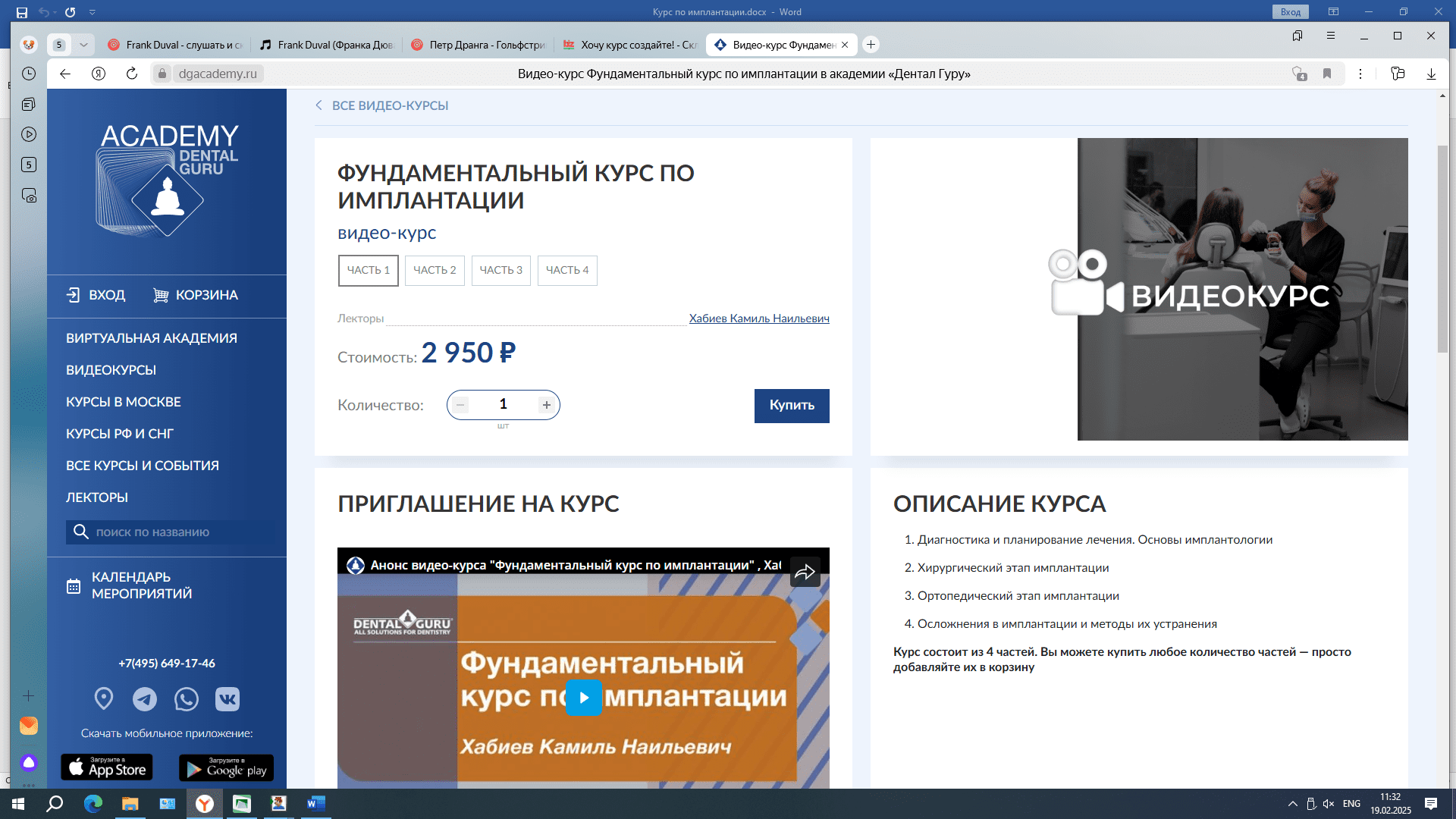Open Word quick access toolbar dropdown
The image size is (1456, 819).
coord(92,12)
